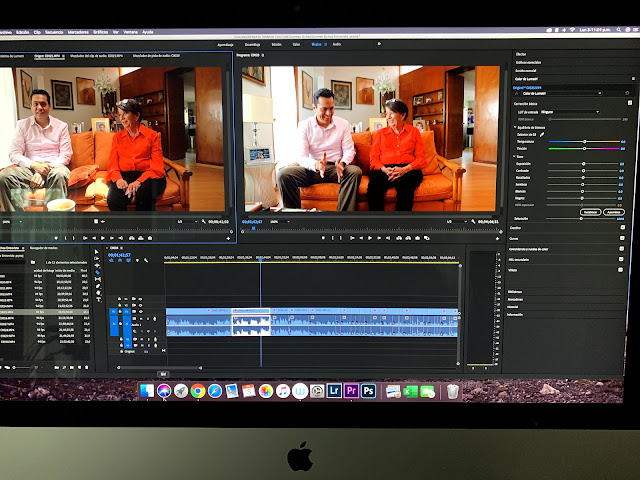640x480 pixels.
Task: Open the Trash in the Dock
Action: click(x=453, y=391)
